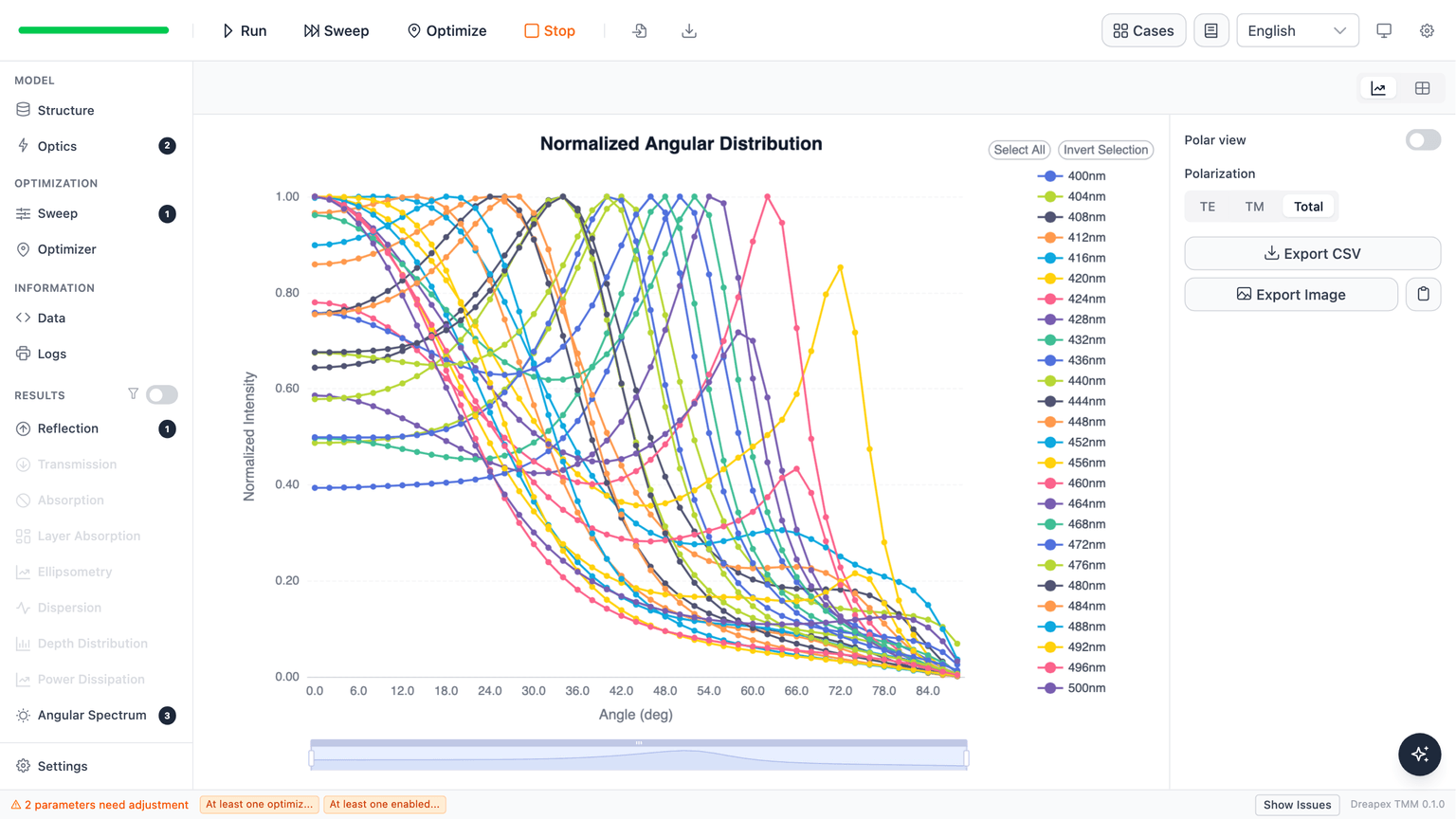The image size is (1456, 819).
Task: Select TM polarization
Action: (1254, 207)
